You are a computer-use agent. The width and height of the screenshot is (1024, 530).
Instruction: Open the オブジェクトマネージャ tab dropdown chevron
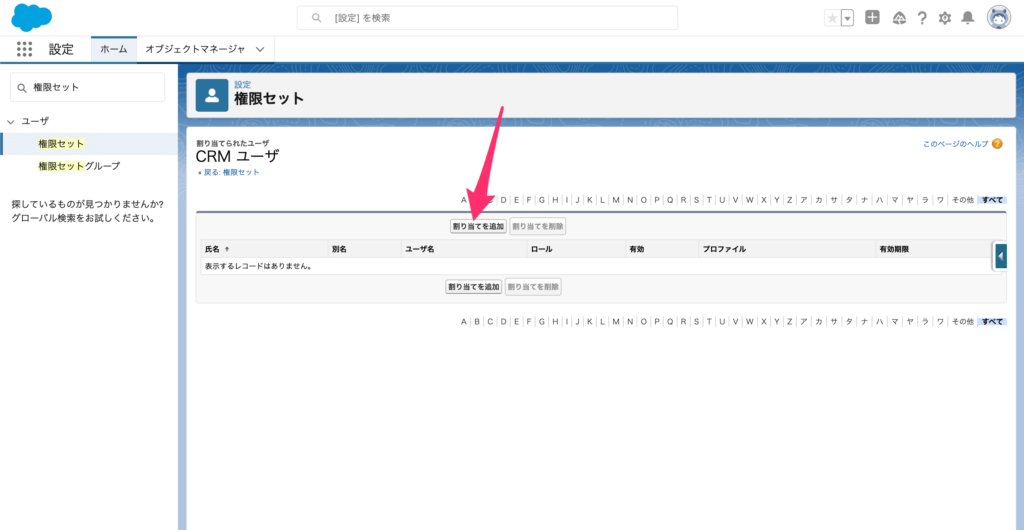[260, 50]
